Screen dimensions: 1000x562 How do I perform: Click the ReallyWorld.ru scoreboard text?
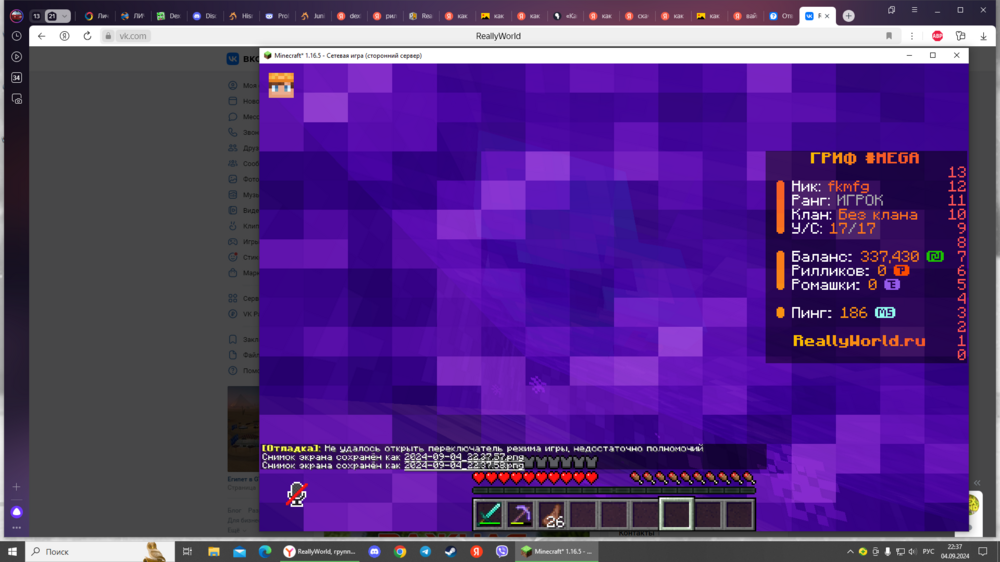point(858,341)
